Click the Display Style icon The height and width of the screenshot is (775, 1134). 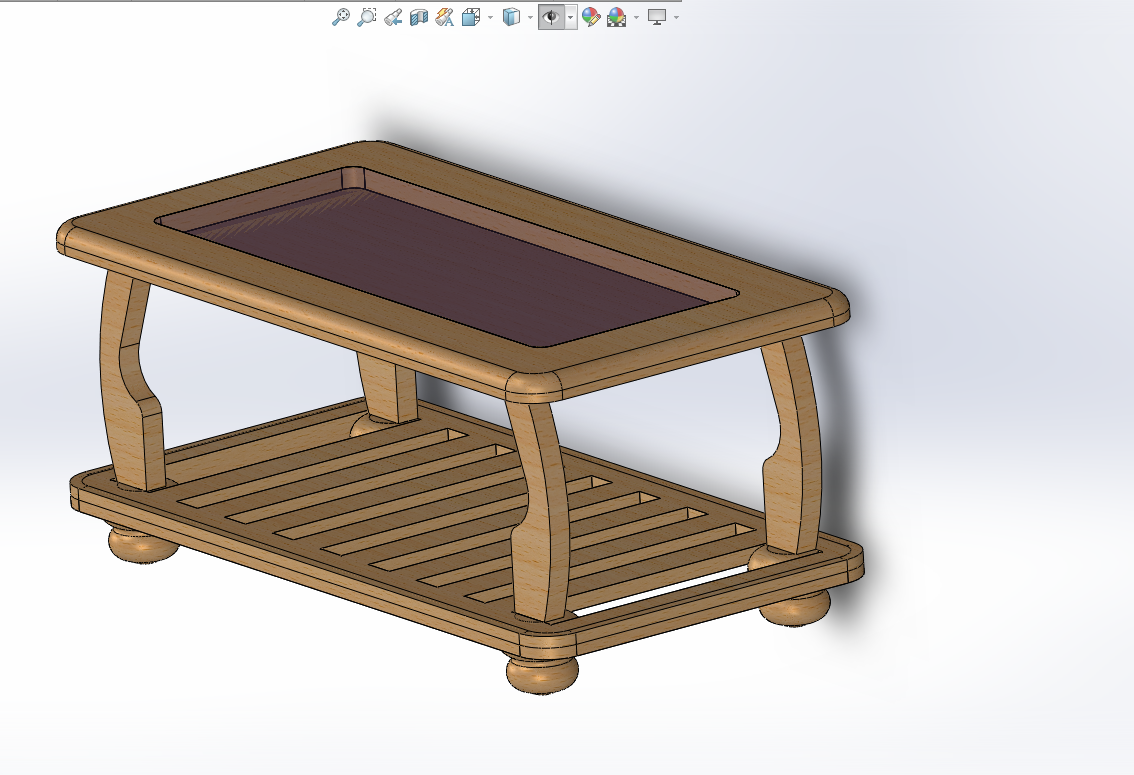tap(511, 17)
